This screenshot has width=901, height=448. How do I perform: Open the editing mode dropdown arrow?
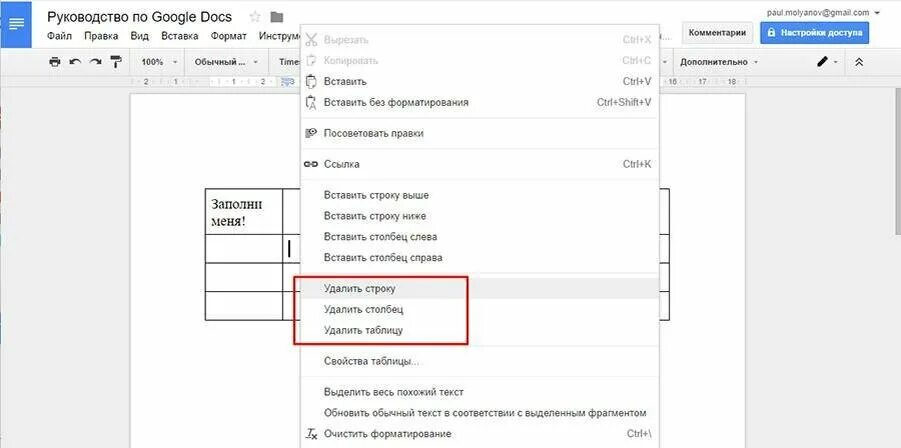click(835, 62)
